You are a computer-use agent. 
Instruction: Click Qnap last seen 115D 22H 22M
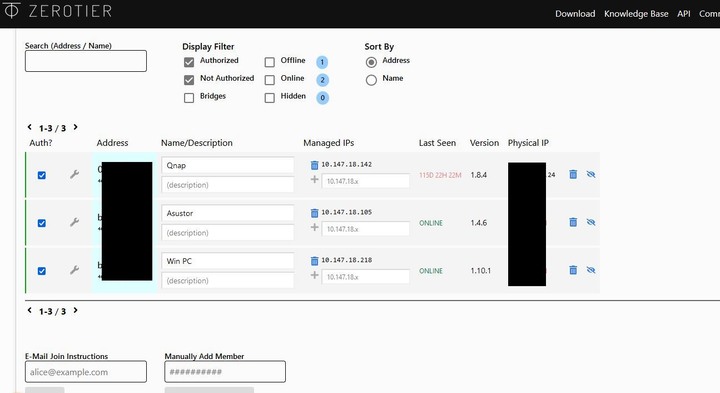point(440,175)
